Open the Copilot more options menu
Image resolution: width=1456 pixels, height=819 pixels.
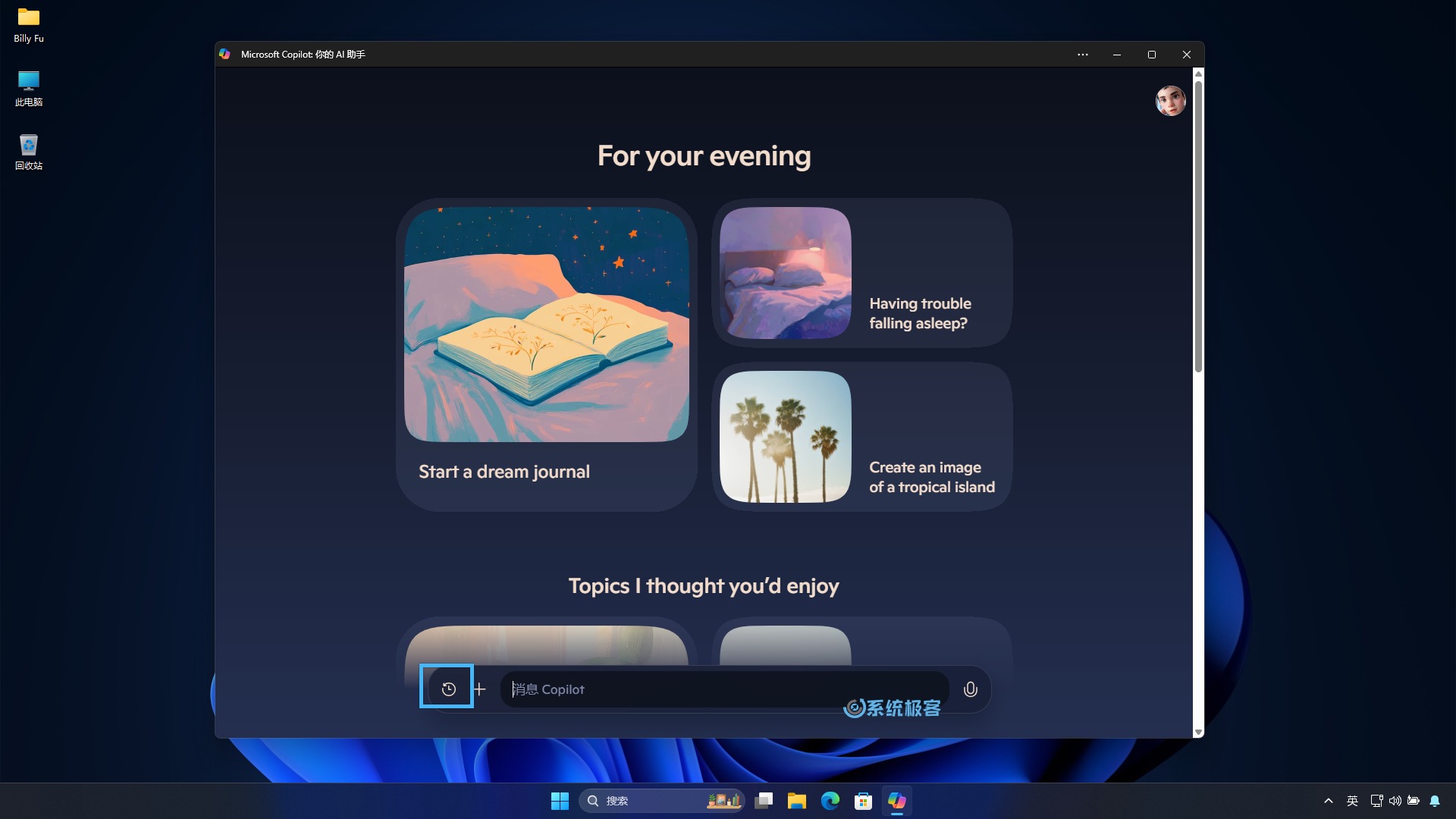coord(1082,54)
